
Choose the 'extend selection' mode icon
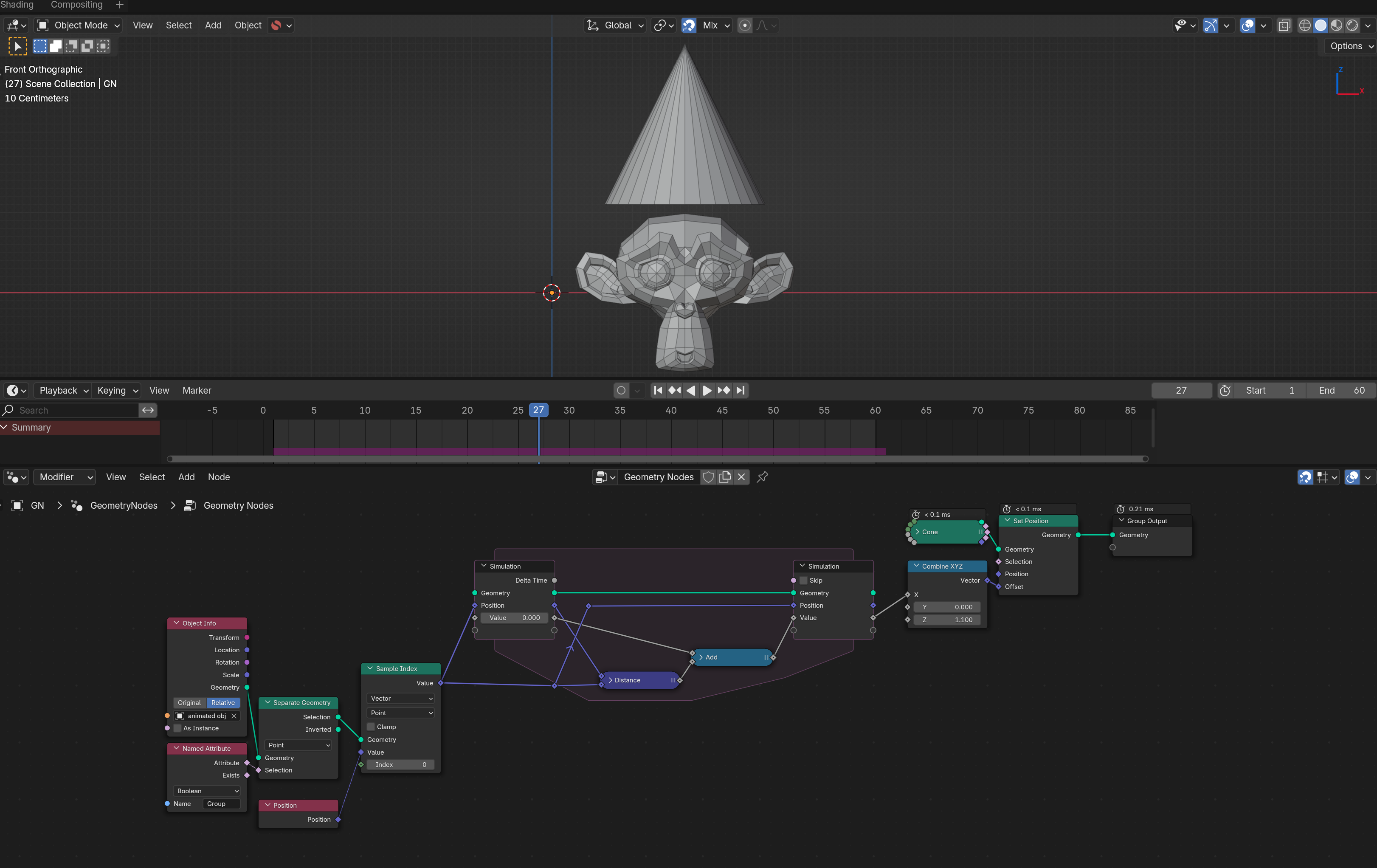(x=56, y=46)
